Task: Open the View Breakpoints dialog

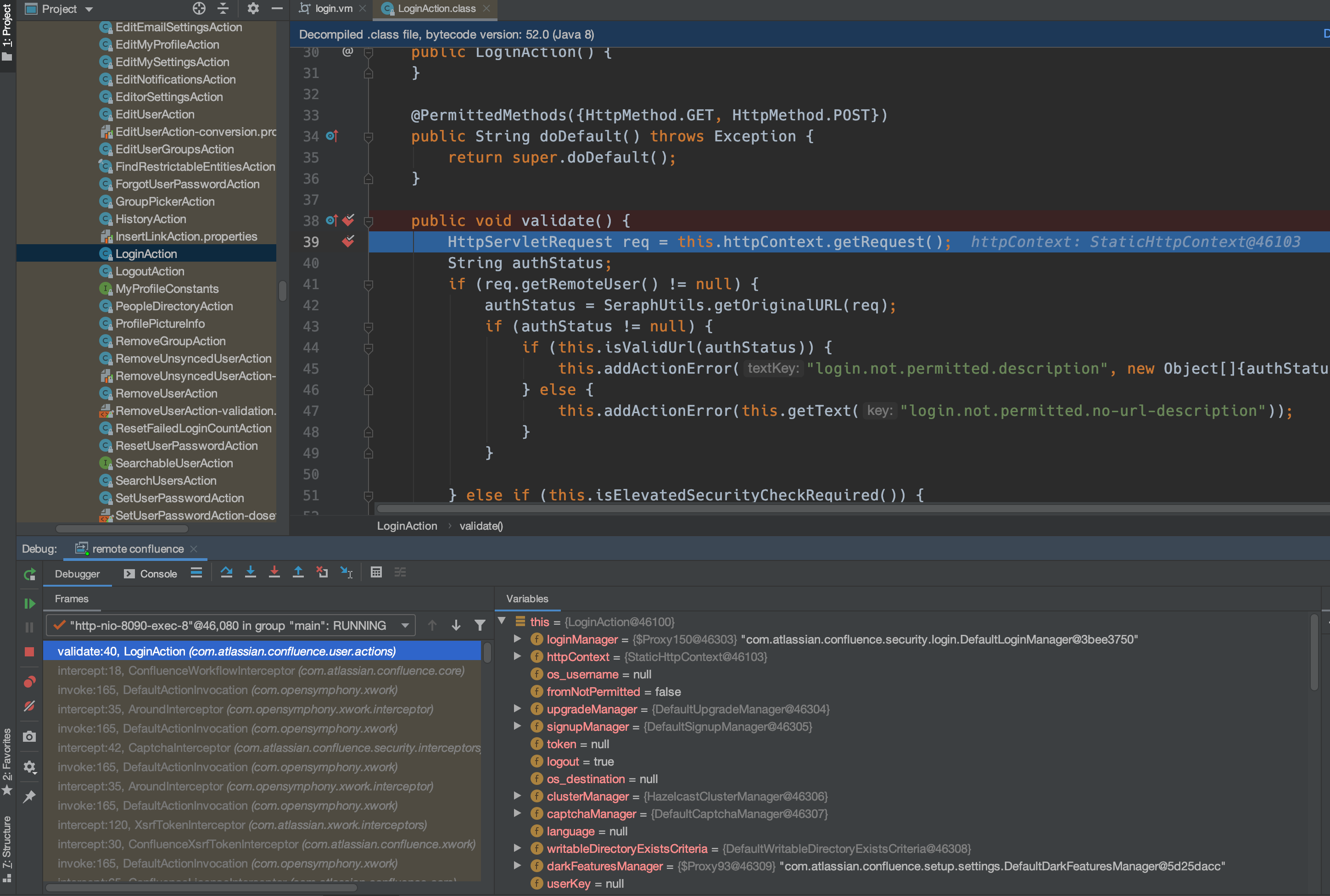Action: click(x=30, y=682)
